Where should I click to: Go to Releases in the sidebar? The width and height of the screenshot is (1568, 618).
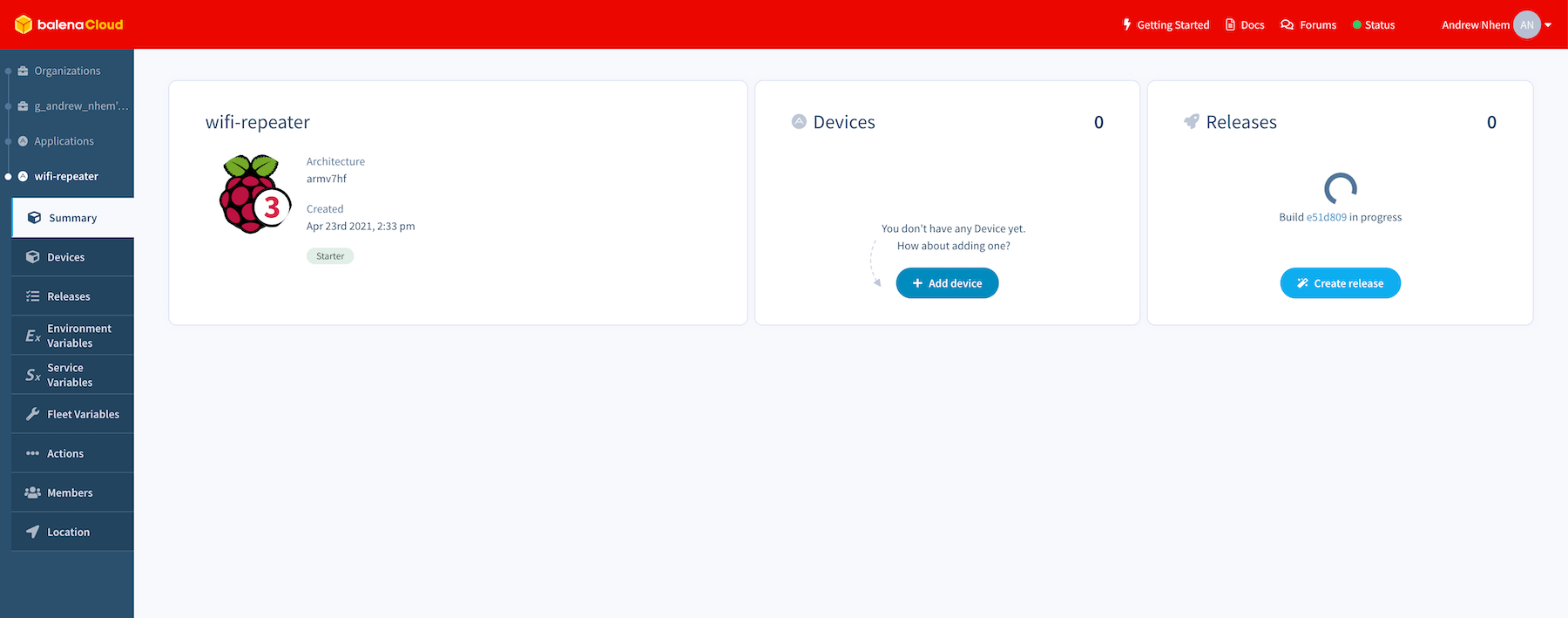click(x=69, y=296)
